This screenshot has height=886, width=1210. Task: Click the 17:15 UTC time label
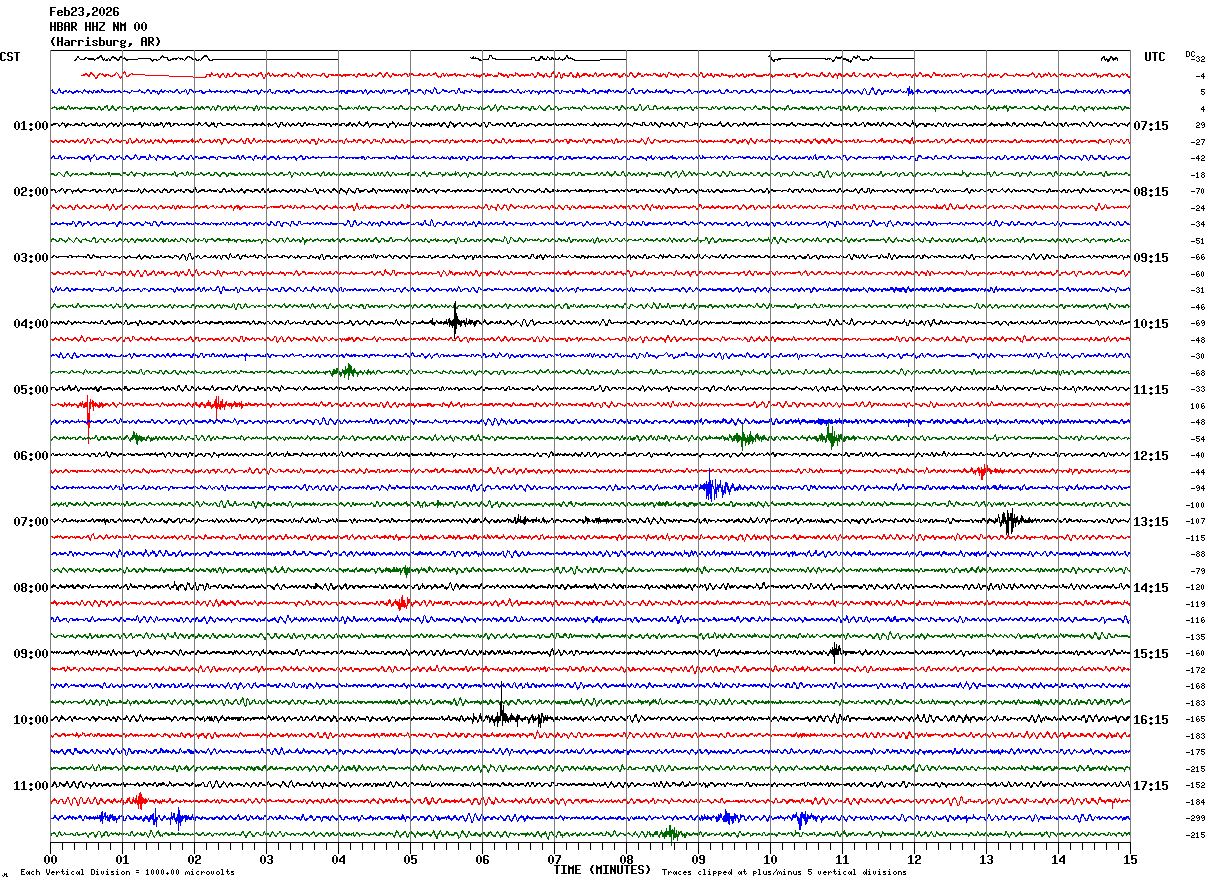(1151, 786)
